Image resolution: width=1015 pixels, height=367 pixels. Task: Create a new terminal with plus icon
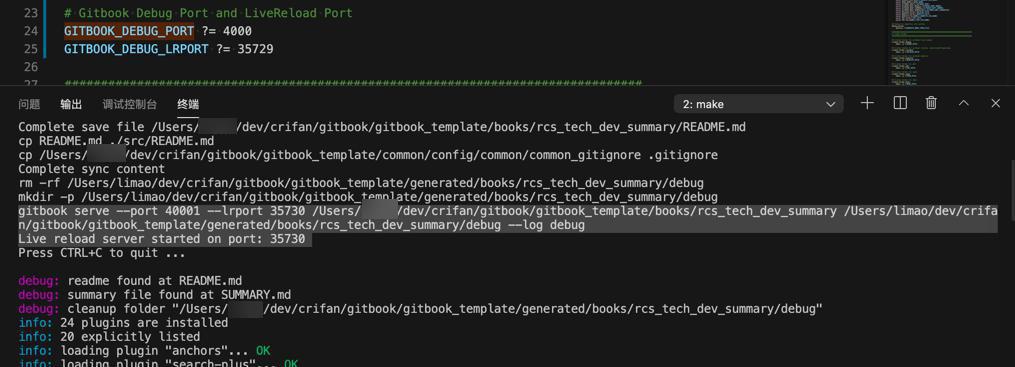[867, 104]
